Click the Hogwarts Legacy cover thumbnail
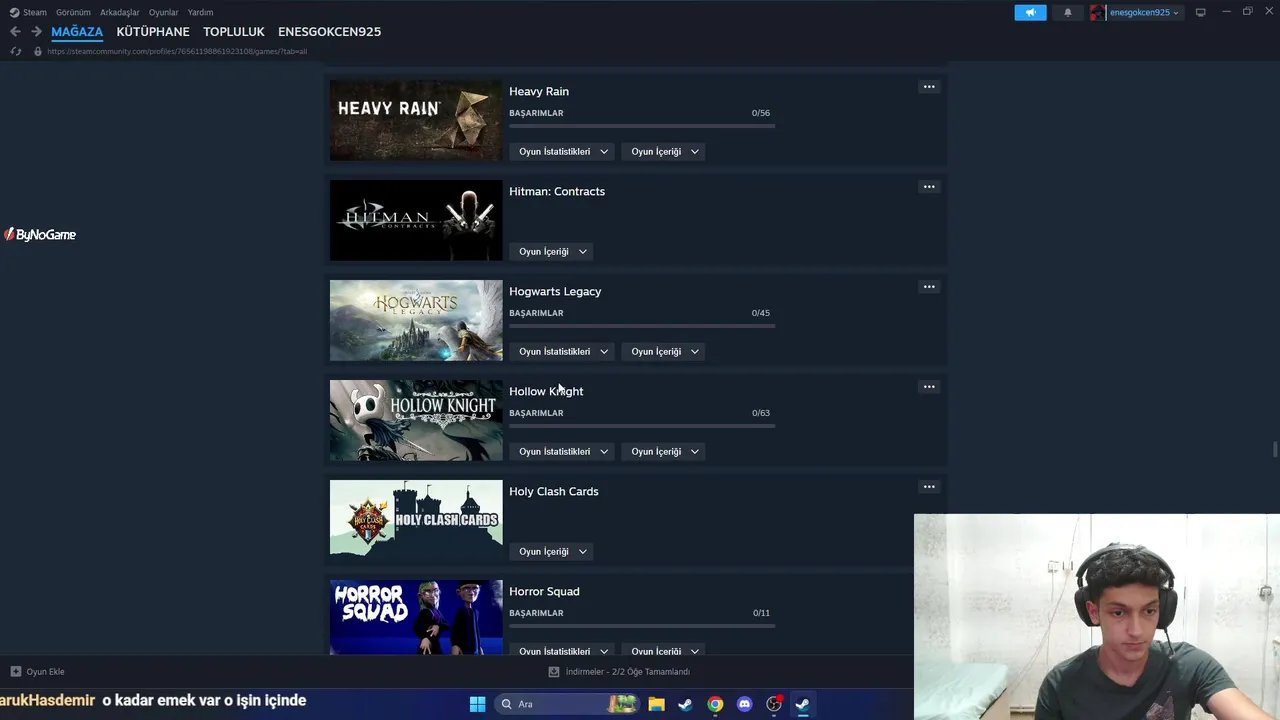Viewport: 1280px width, 720px height. coord(416,320)
